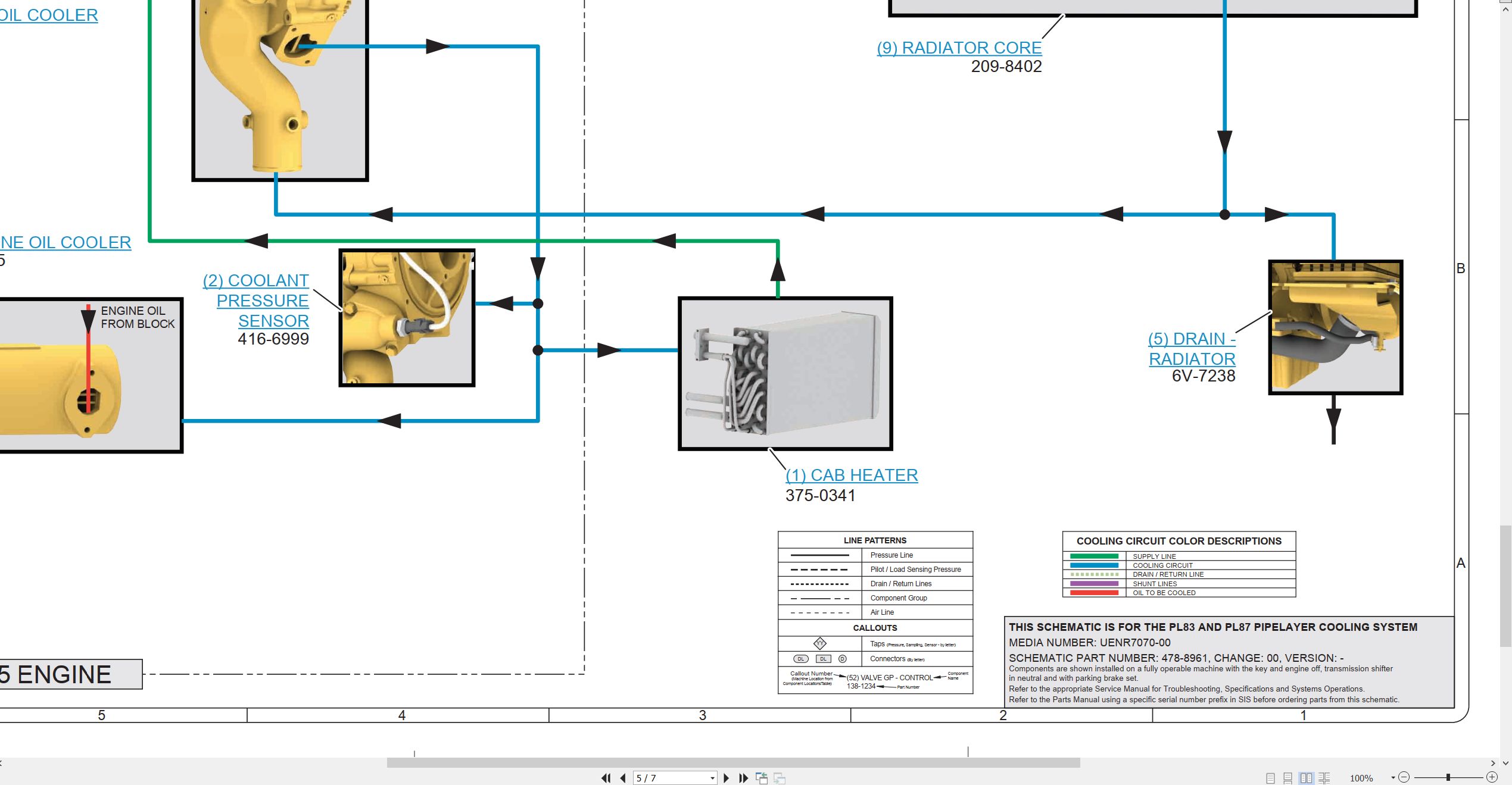Click the MEDIA NUMBER: UENR7070-00 text
The width and height of the screenshot is (1512, 785).
pyautogui.click(x=1089, y=643)
